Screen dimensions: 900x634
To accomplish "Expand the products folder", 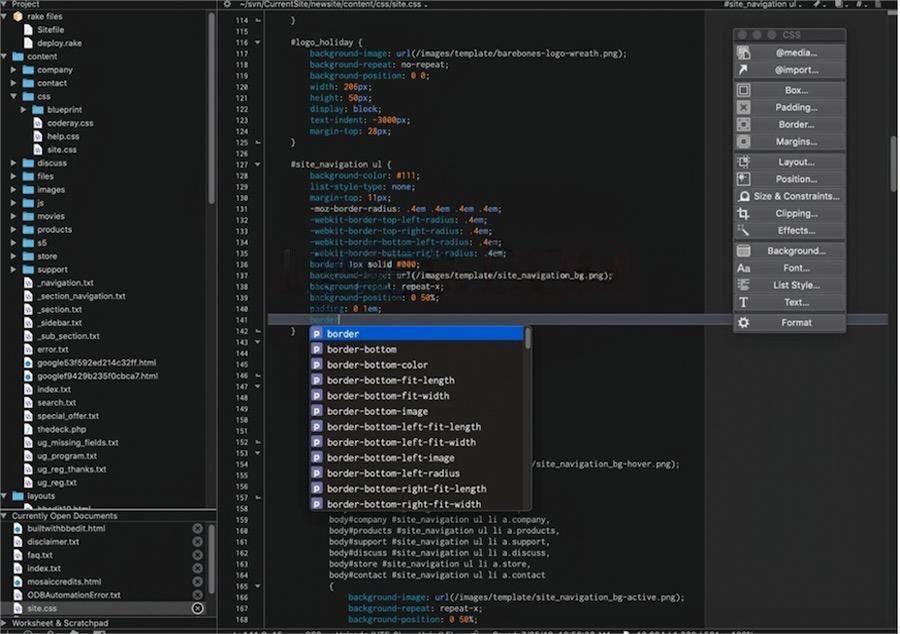I will [x=14, y=230].
